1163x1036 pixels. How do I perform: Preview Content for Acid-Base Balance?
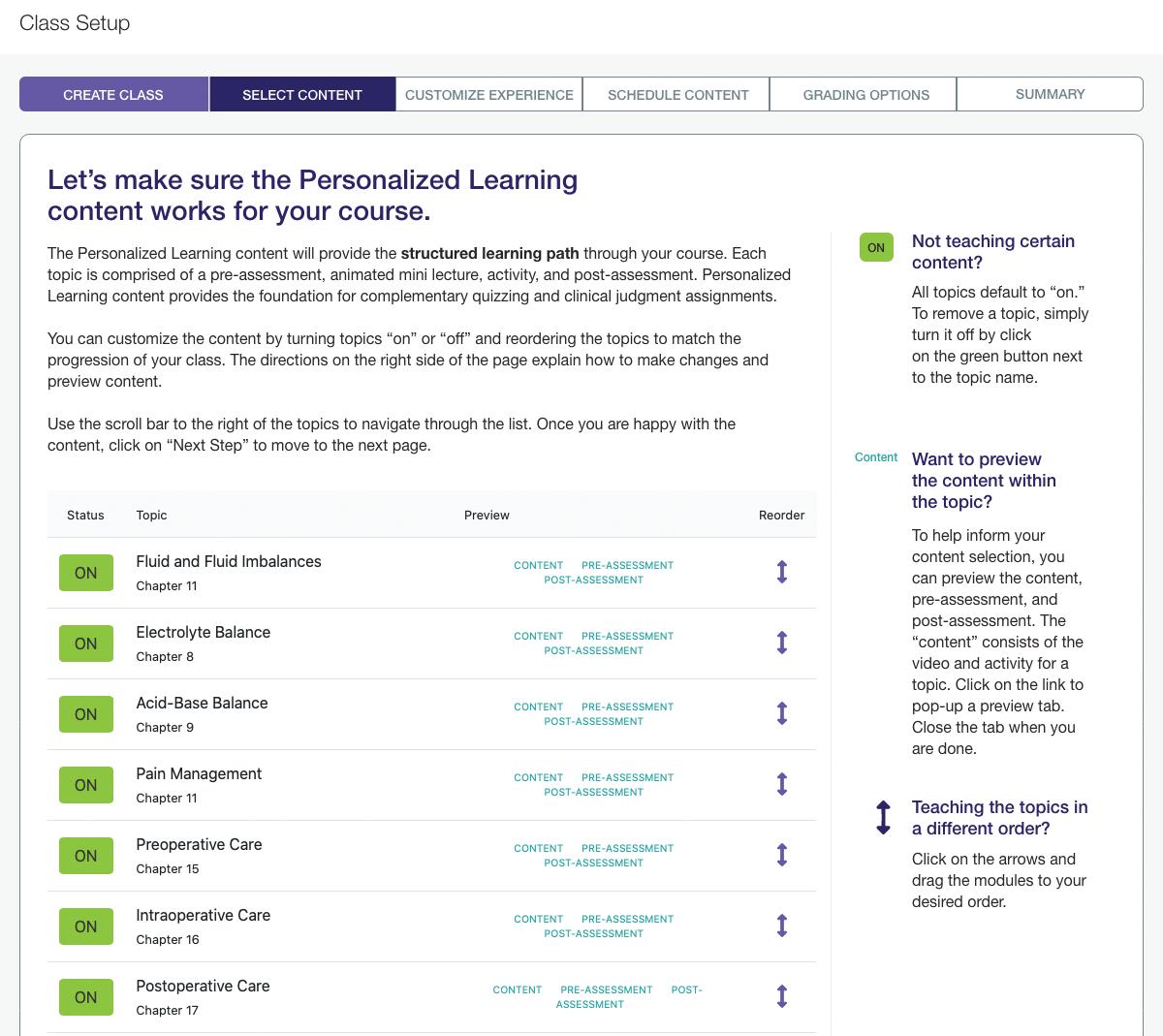pyautogui.click(x=538, y=706)
